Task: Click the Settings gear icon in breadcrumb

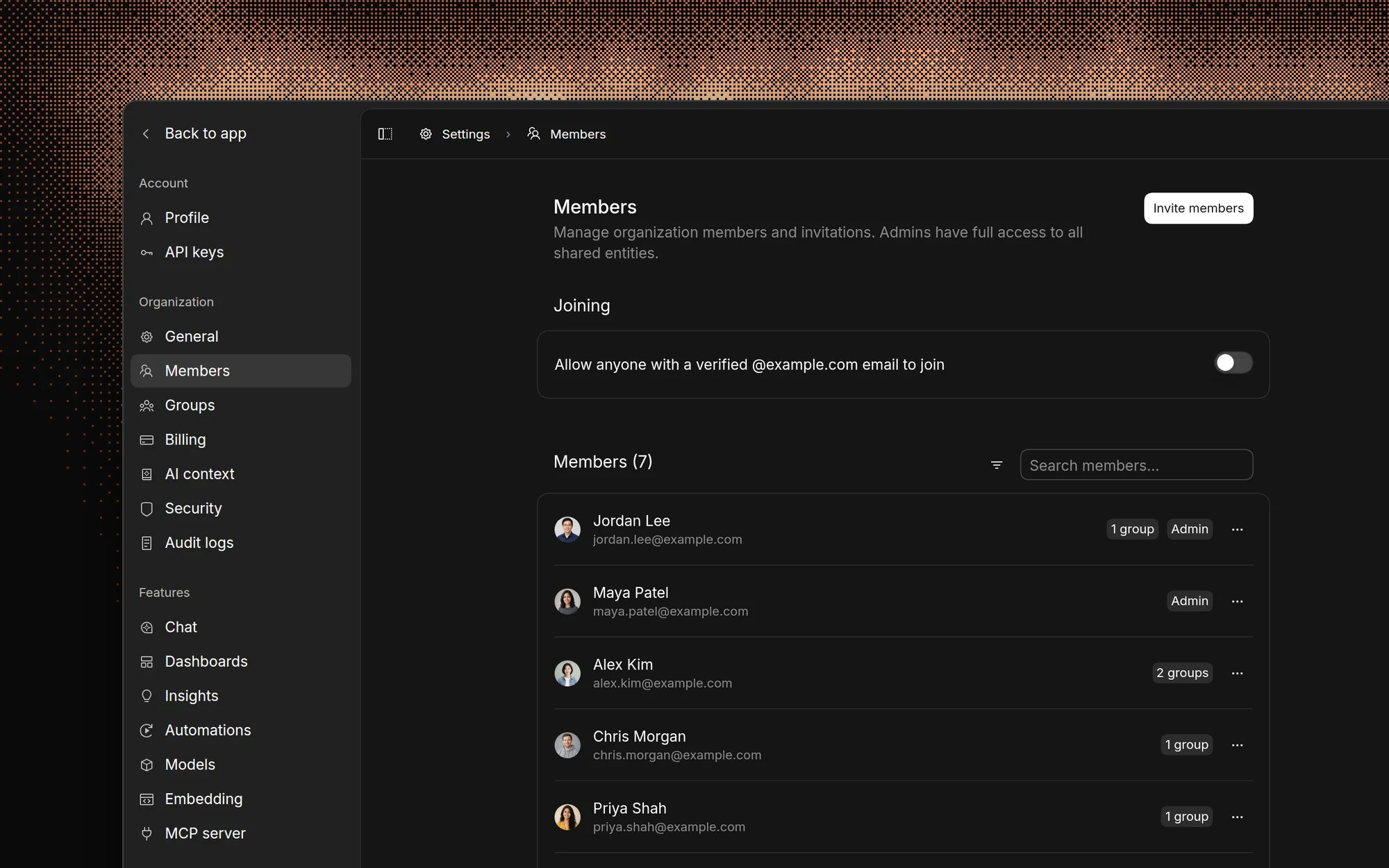Action: (426, 134)
